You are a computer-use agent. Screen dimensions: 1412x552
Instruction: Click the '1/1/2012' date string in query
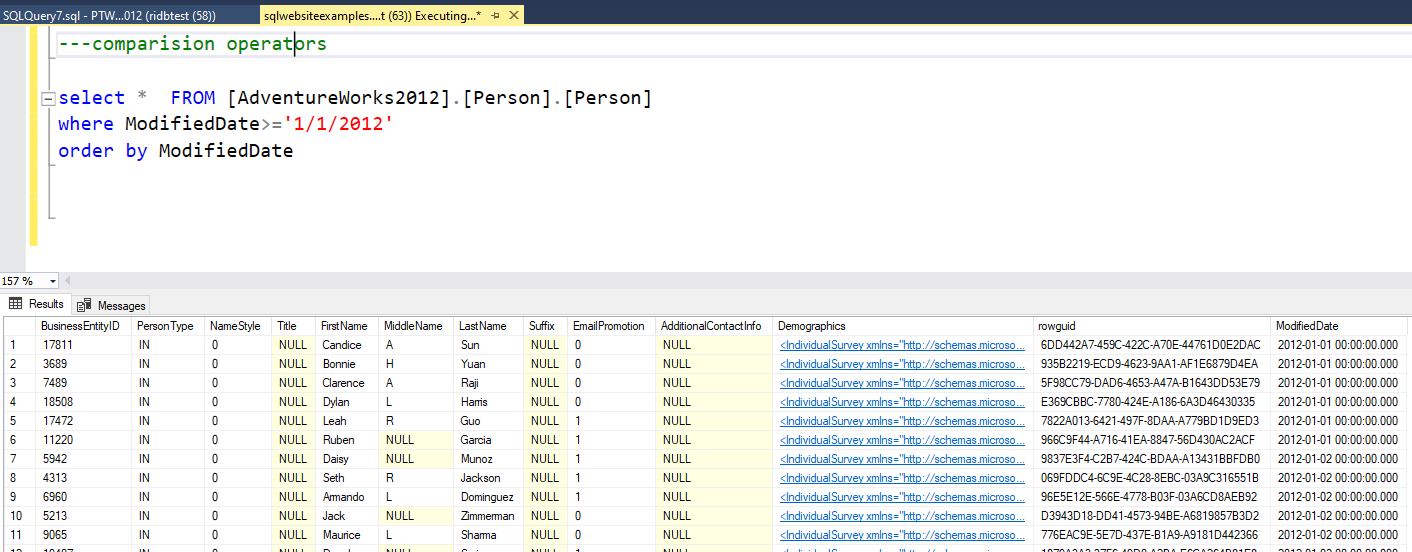pyautogui.click(x=338, y=125)
